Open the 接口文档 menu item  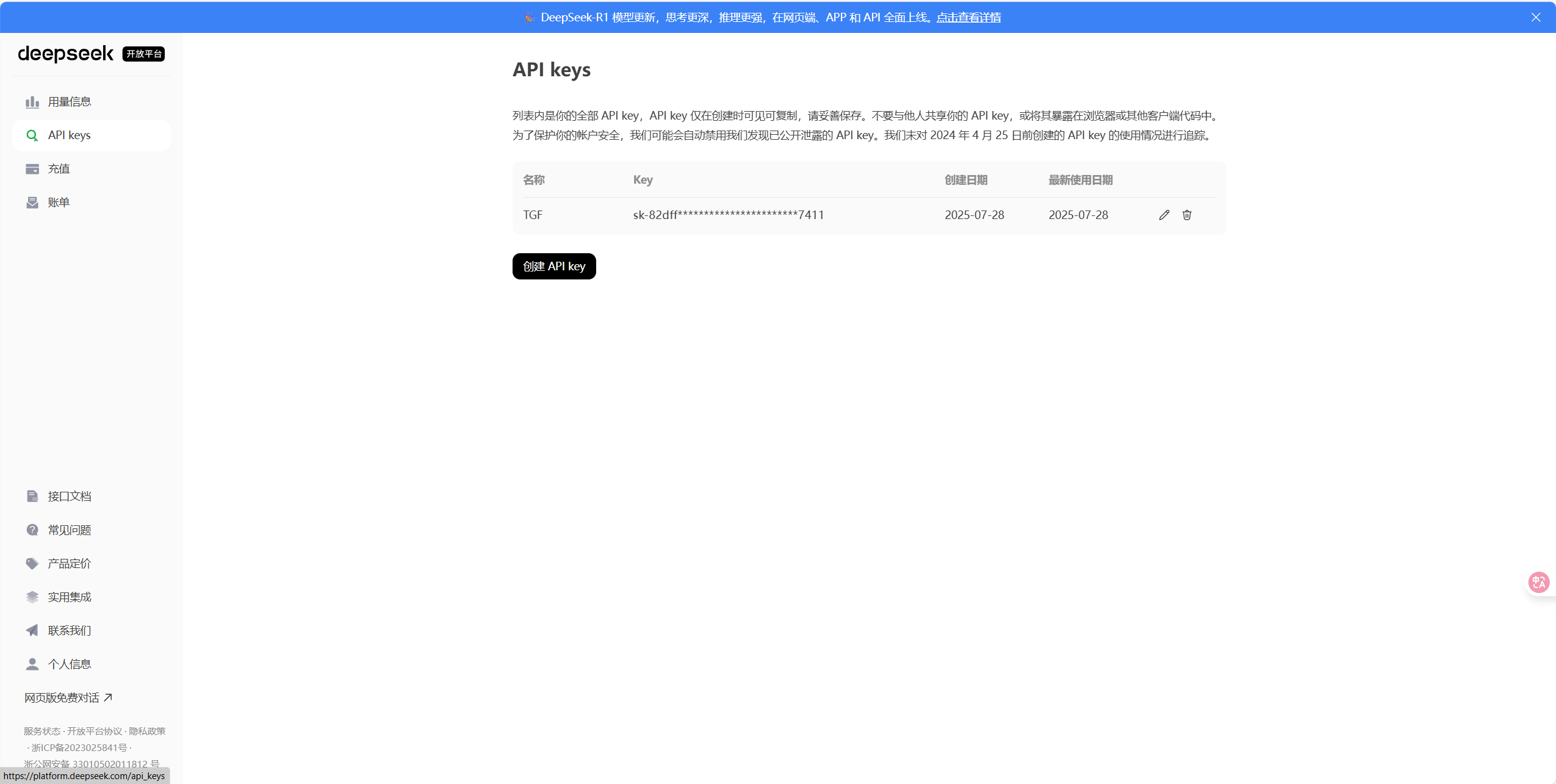[92, 497]
